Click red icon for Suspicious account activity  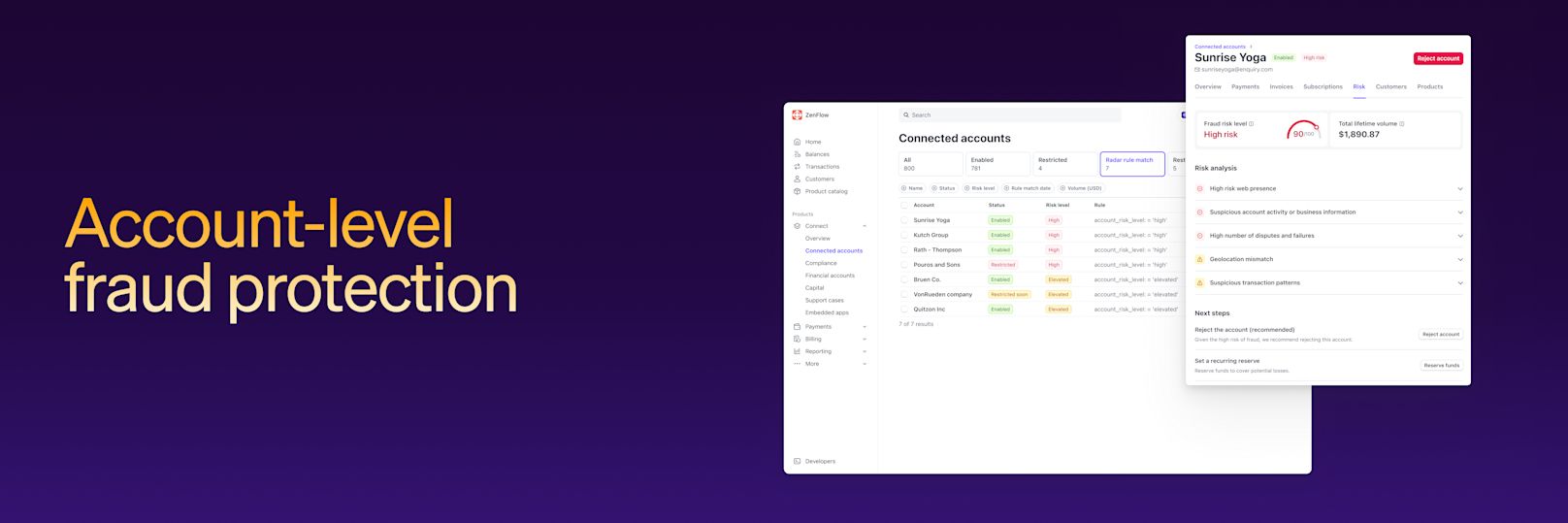1199,212
